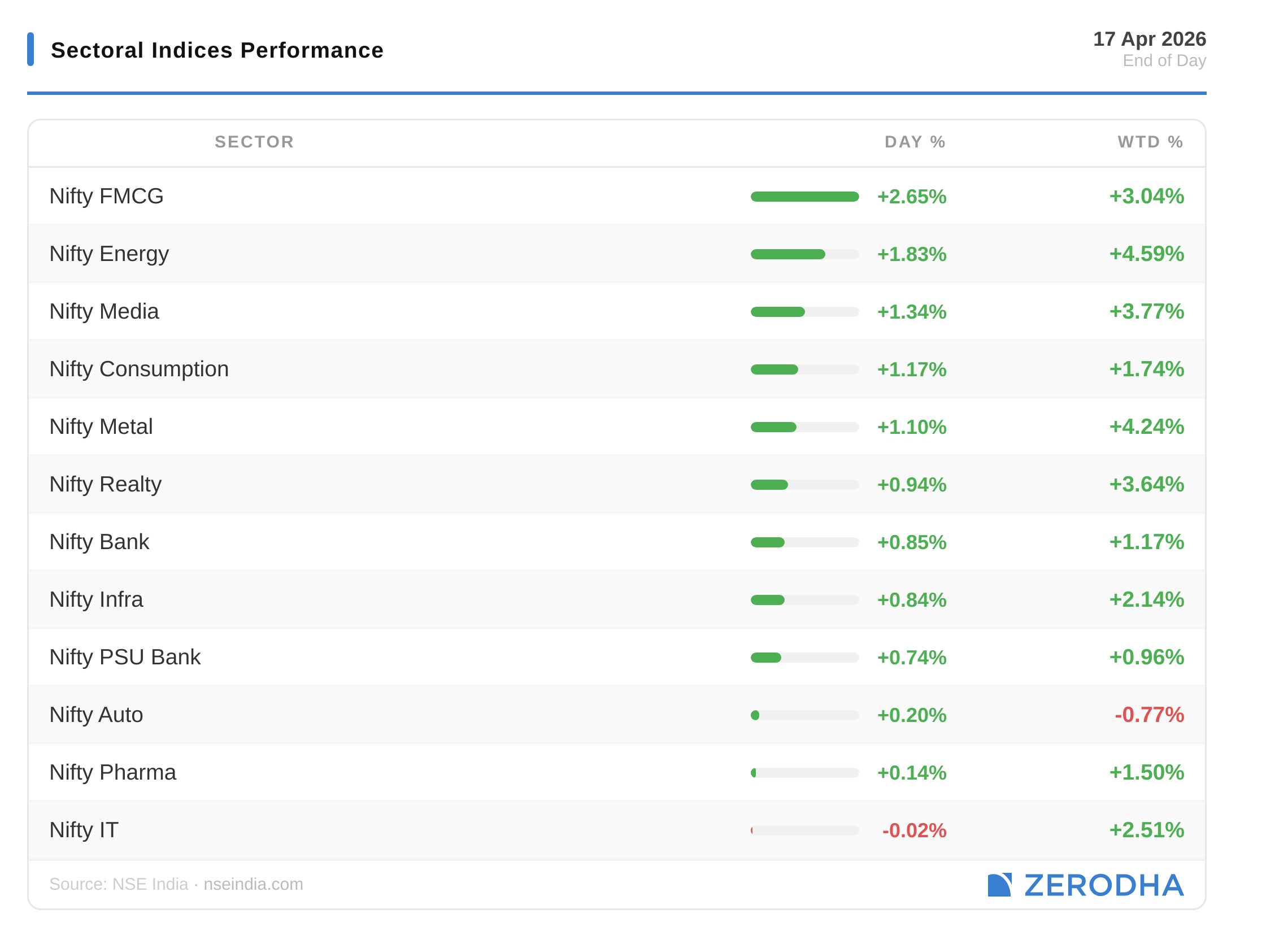Click Nifty Auto's -0.77% WTD value
The height and width of the screenshot is (944, 1288).
(1149, 715)
